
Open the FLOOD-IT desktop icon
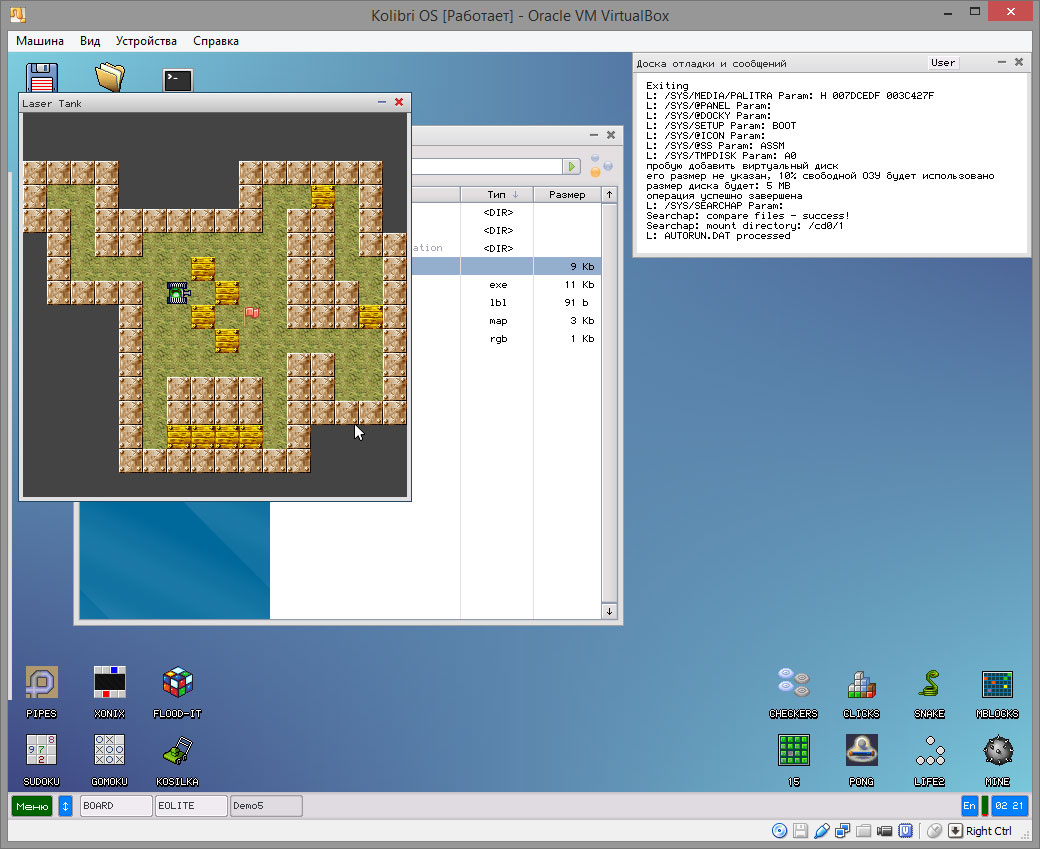[x=177, y=683]
